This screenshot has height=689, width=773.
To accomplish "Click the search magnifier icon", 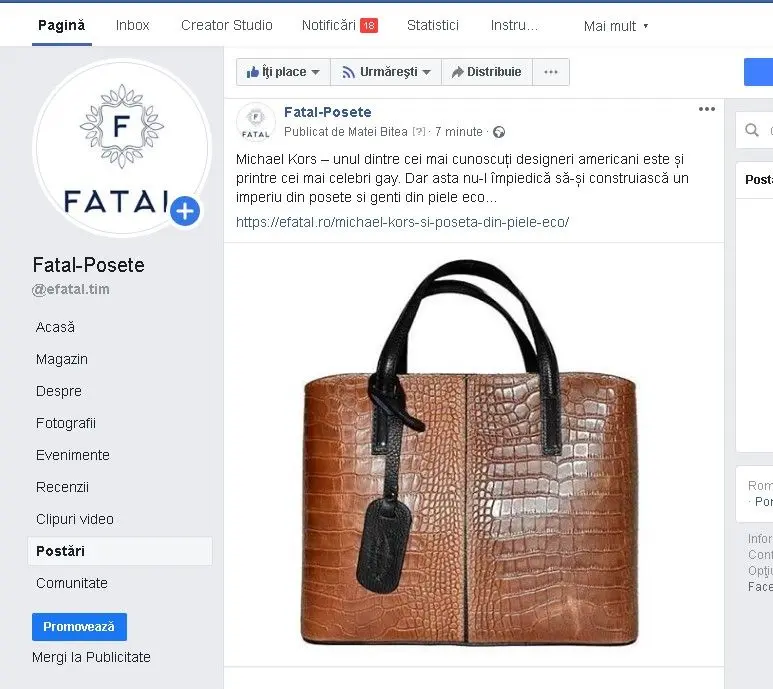I will (x=752, y=130).
